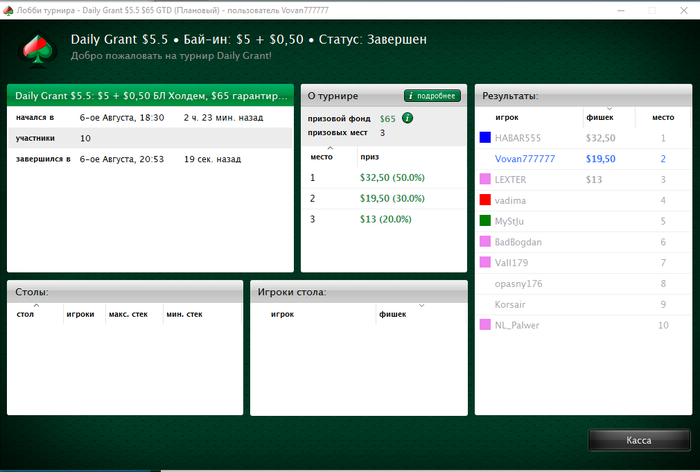Viewport: 700px width, 472px height.
Task: Select LEXTER pink color swatch
Action: tap(485, 179)
